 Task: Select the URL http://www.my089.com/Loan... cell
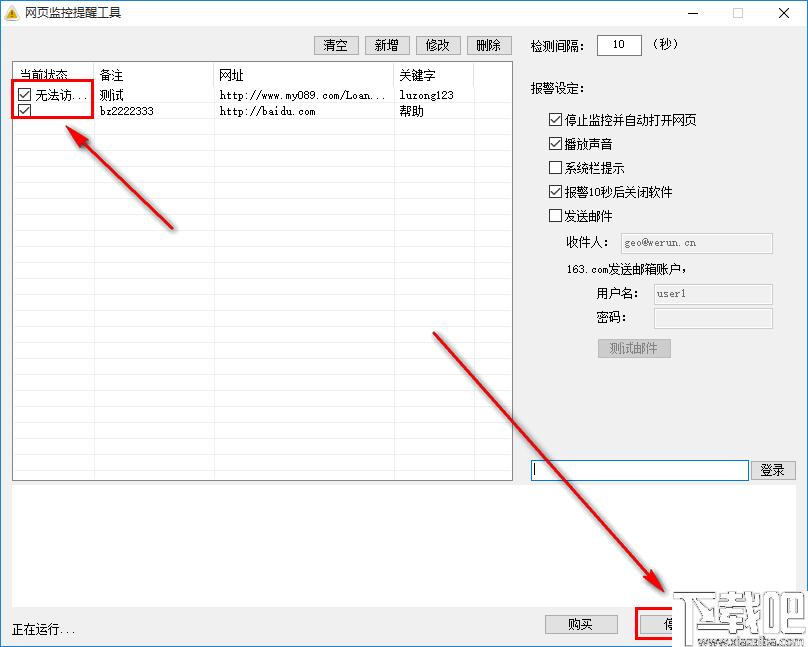(302, 95)
